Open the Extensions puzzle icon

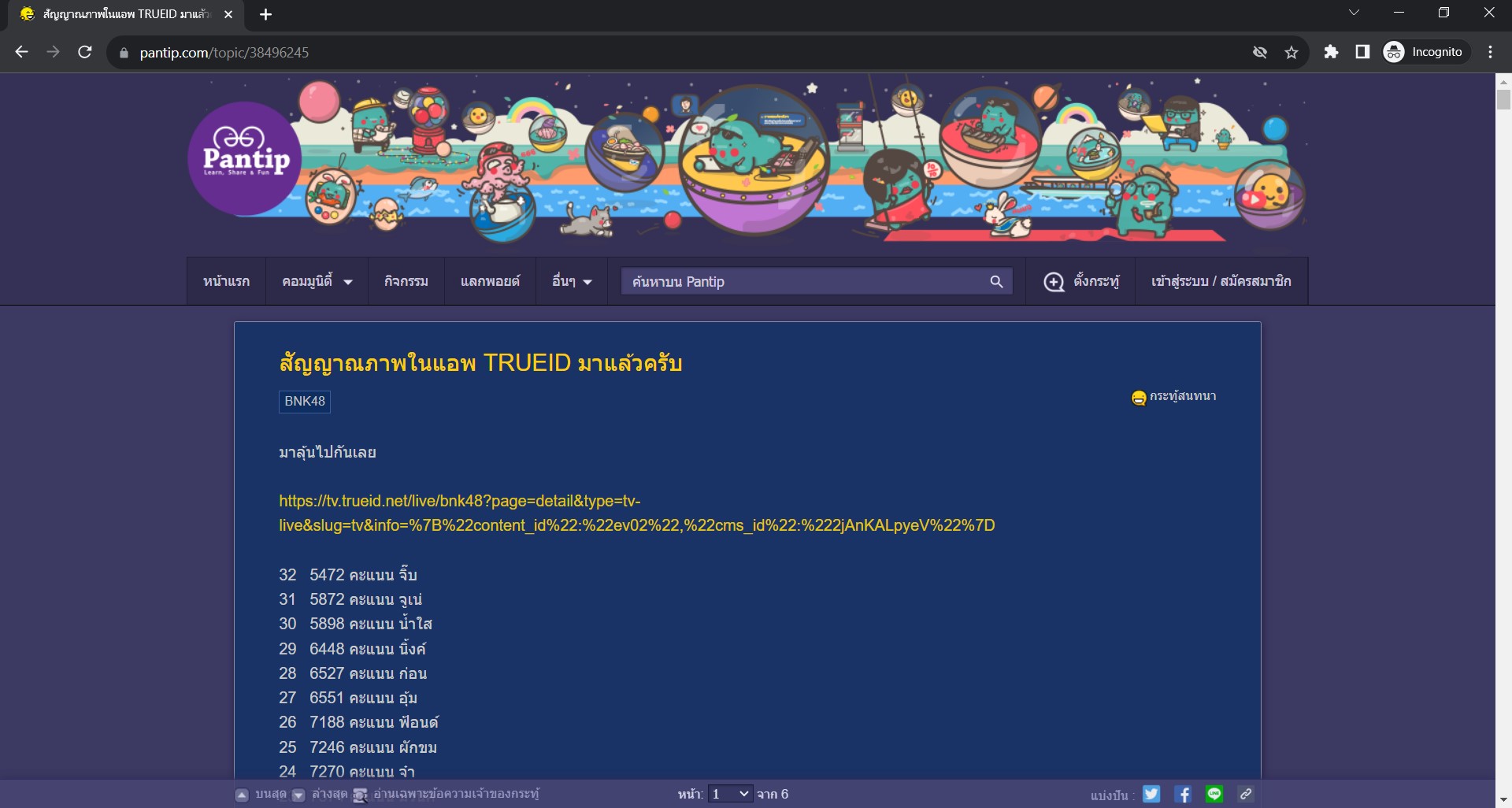[x=1331, y=52]
